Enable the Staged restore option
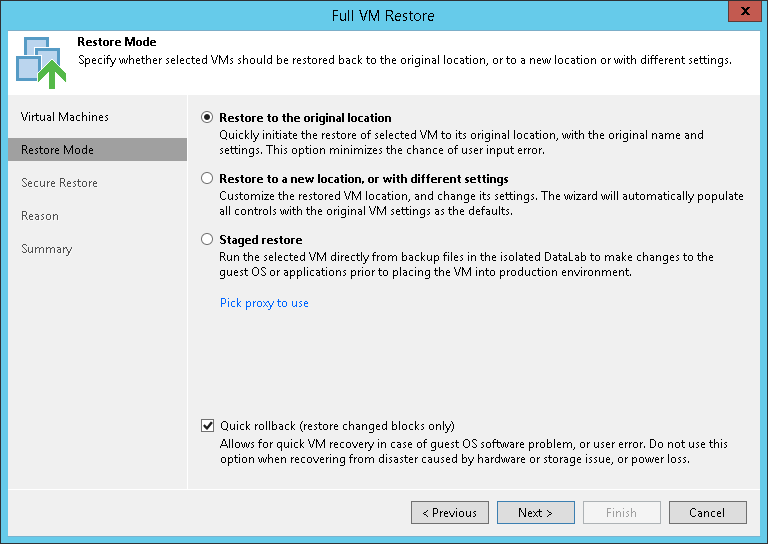Screen dimensions: 768x544 pyautogui.click(x=208, y=240)
